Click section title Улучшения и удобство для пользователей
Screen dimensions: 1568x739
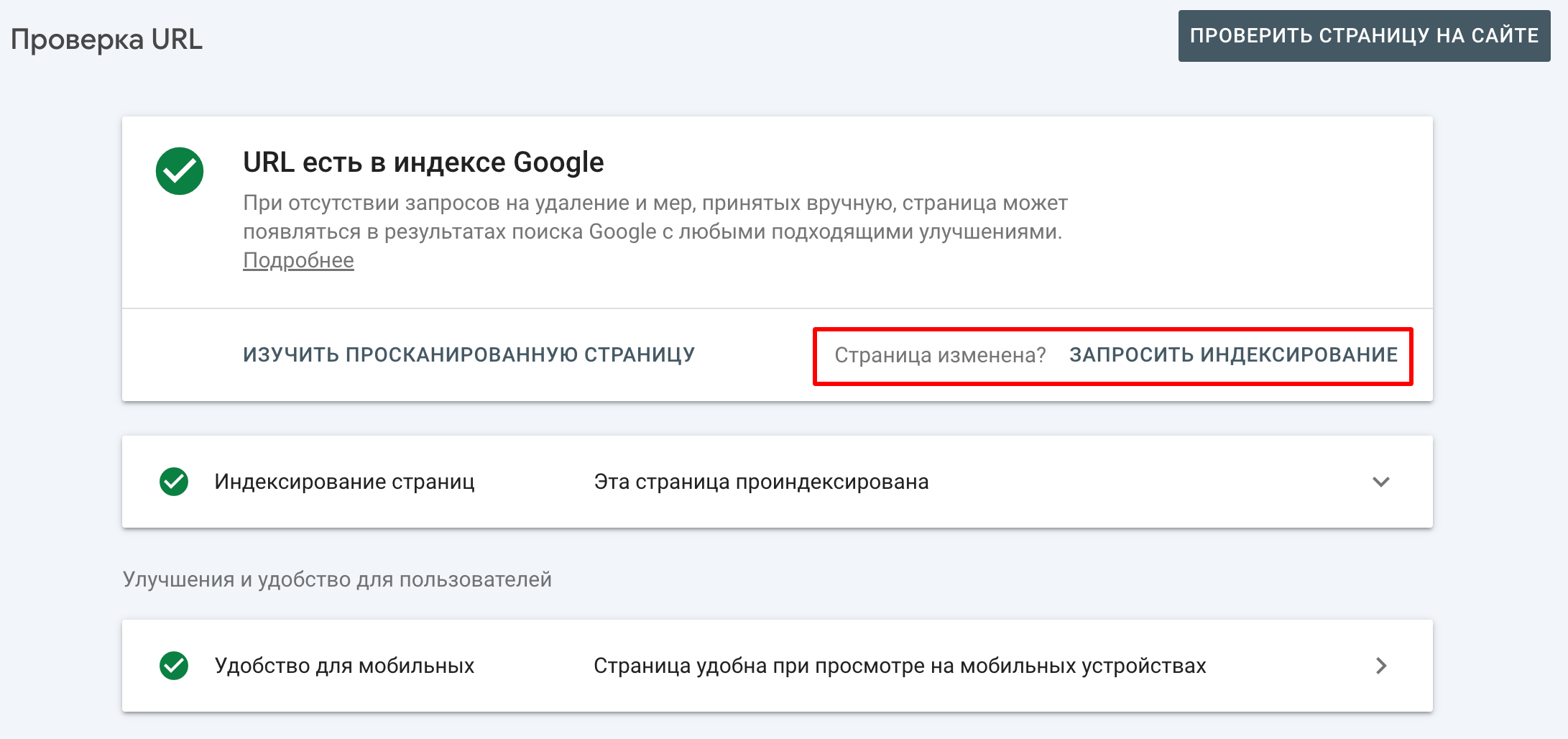pos(337,579)
